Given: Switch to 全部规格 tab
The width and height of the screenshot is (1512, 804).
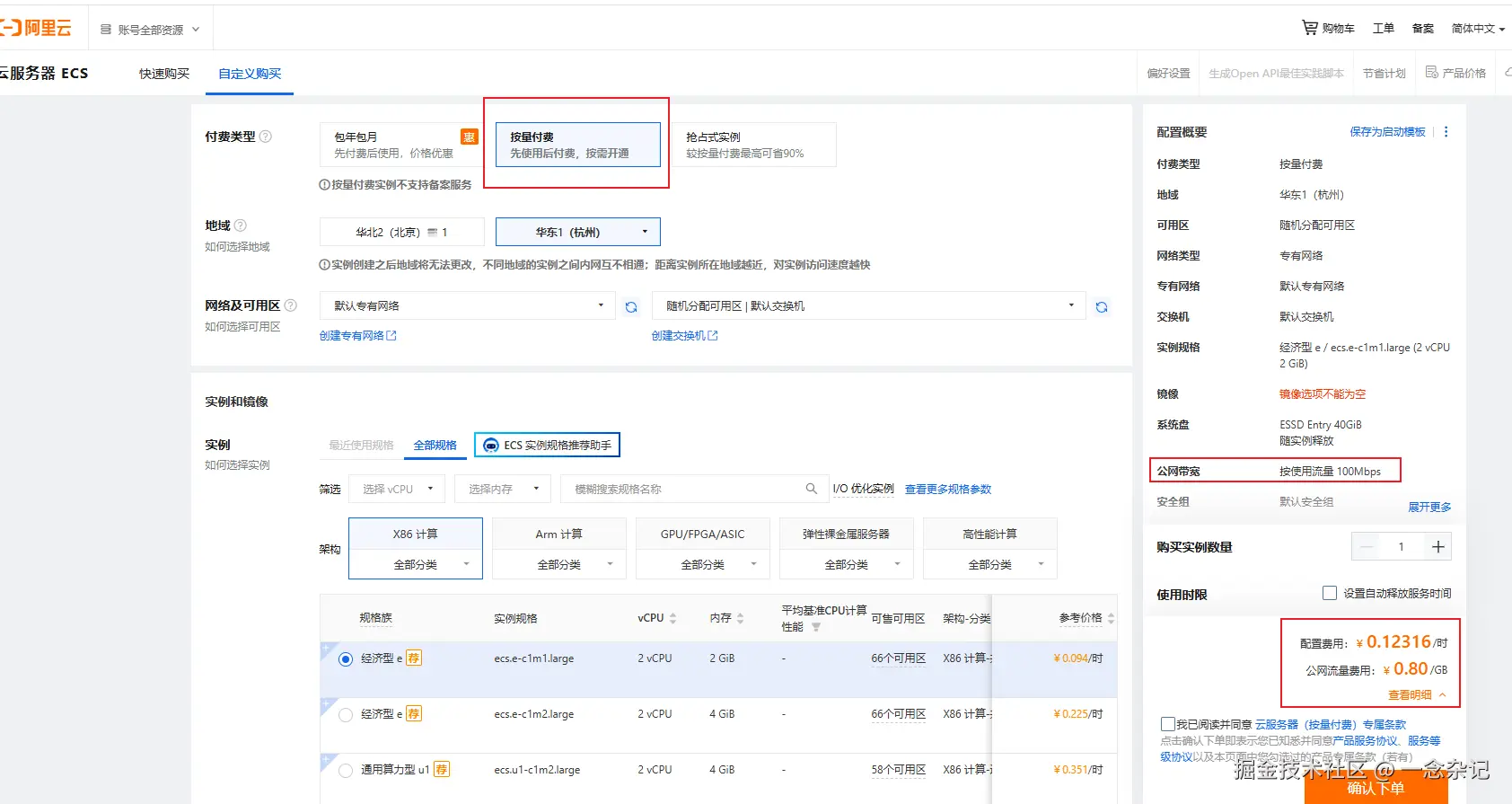Looking at the screenshot, I should 435,446.
